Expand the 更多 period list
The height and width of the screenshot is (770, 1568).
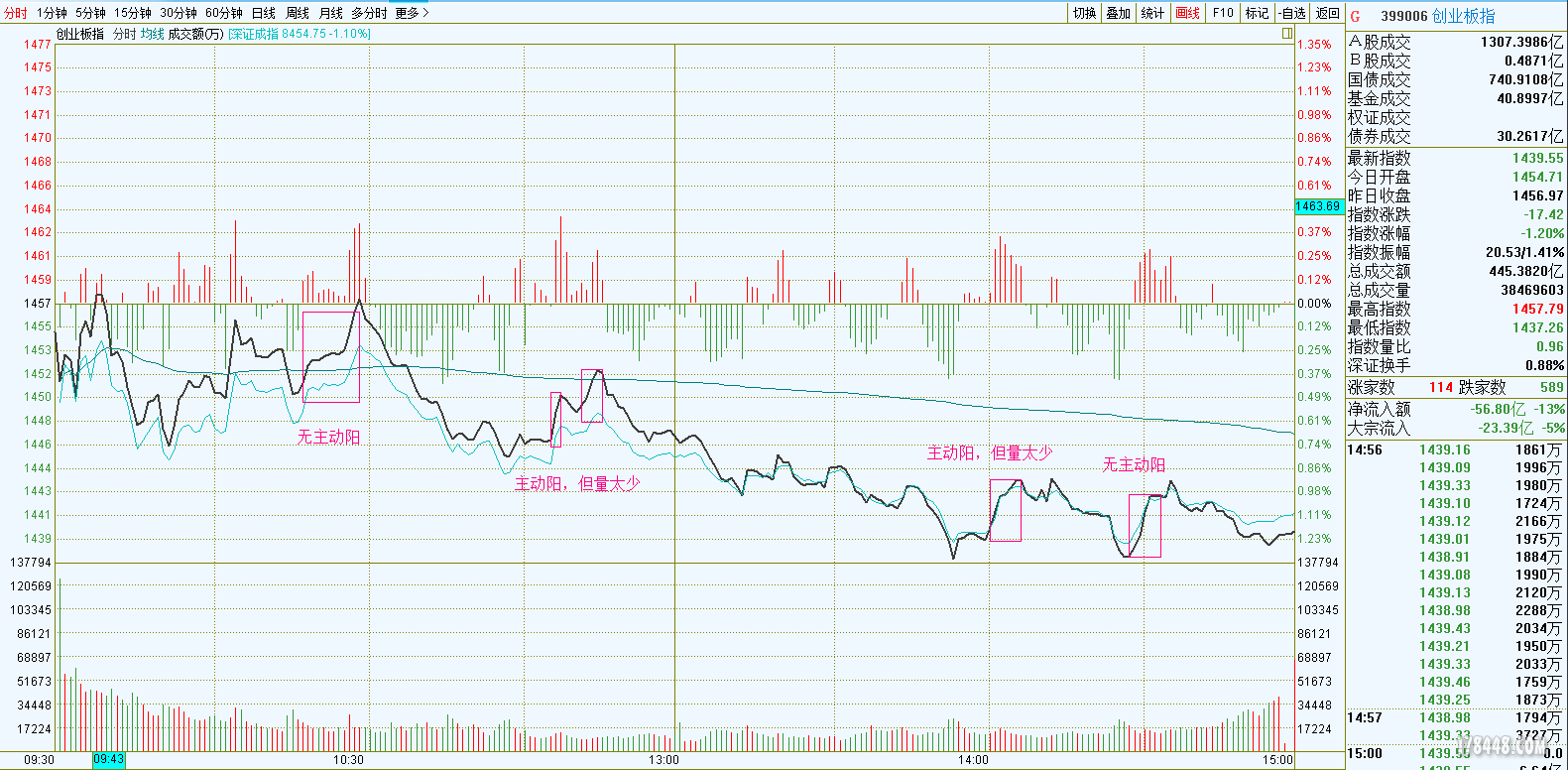(412, 13)
